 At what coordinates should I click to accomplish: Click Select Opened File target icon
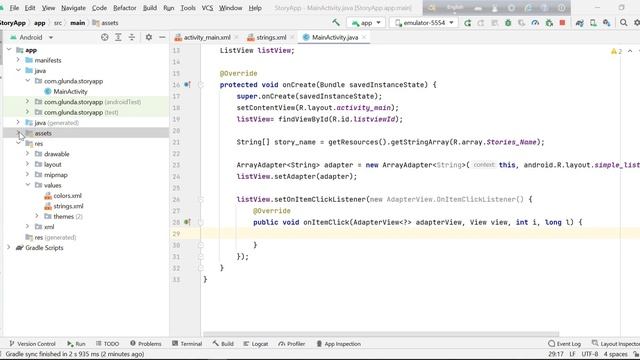(104, 37)
